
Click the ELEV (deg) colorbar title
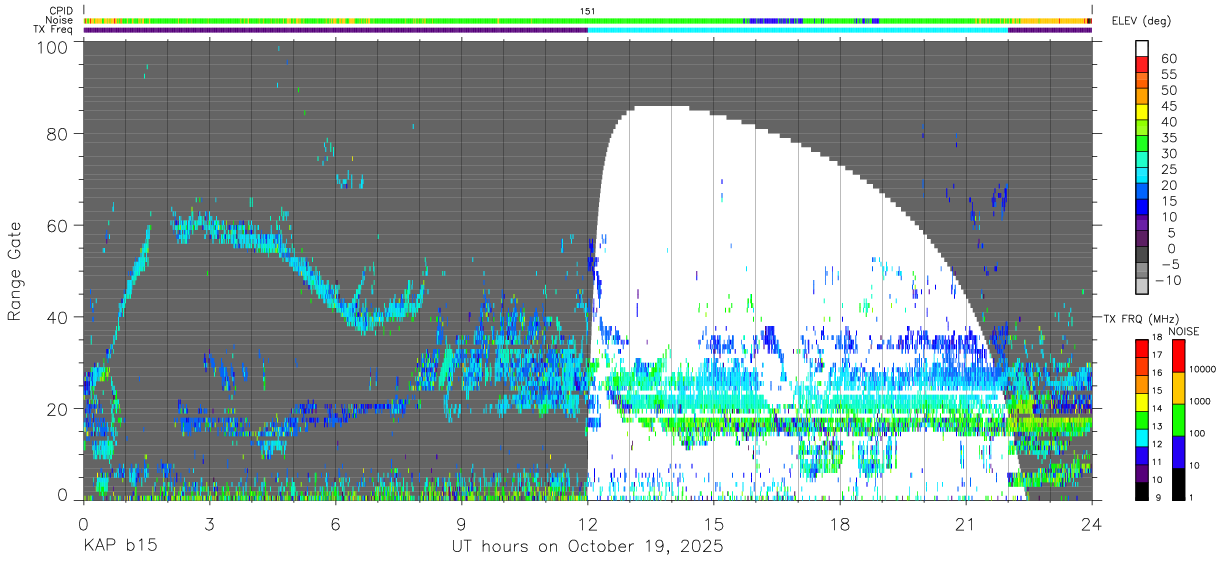coord(1143,20)
